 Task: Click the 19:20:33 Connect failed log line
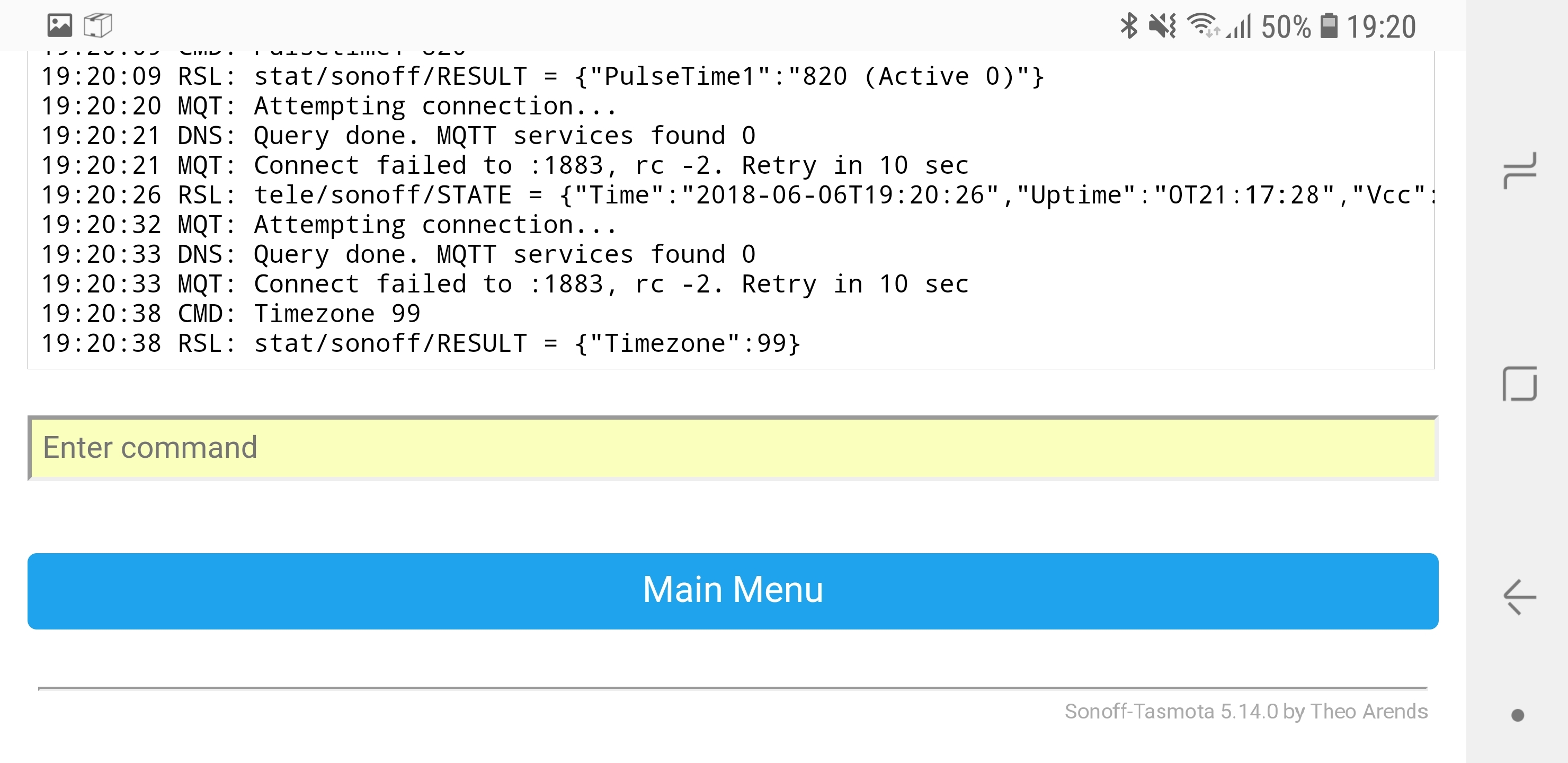505,285
